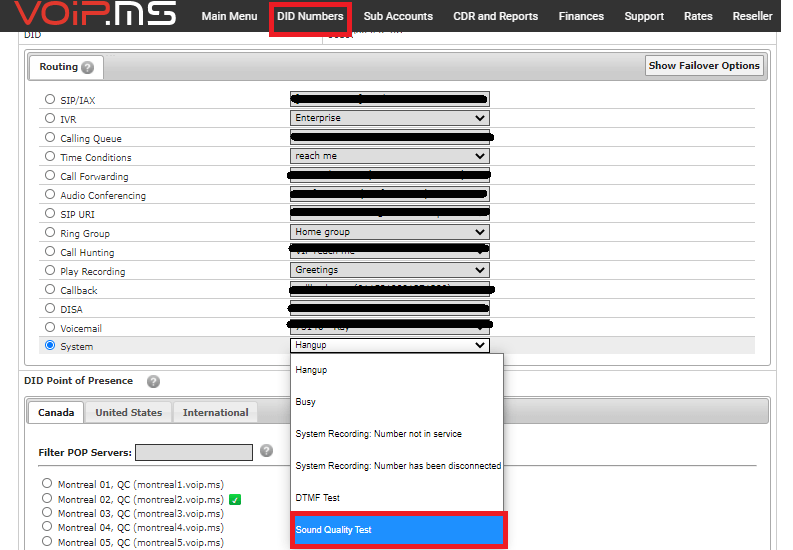Switch to International POP tab

click(x=215, y=412)
